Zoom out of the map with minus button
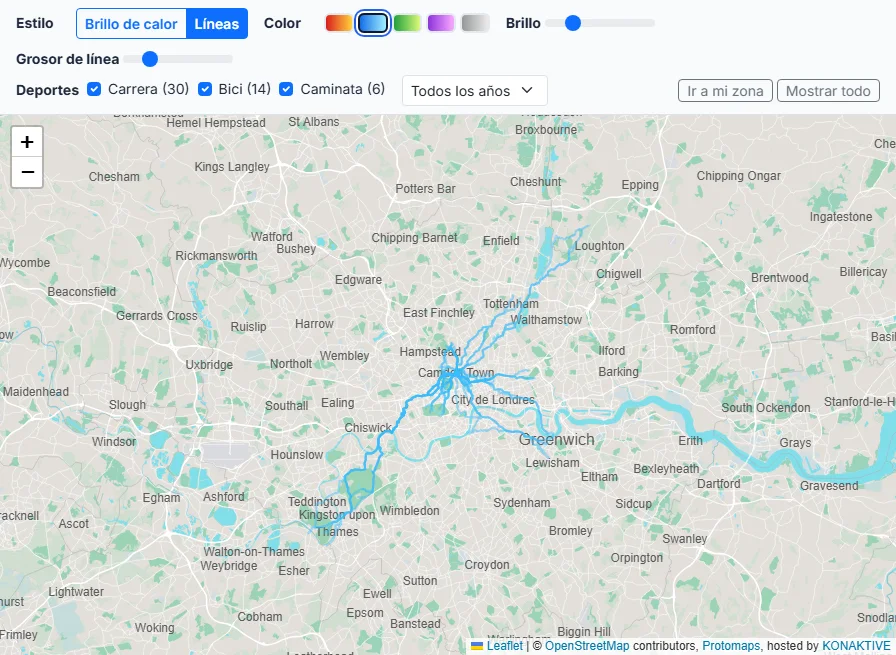Image resolution: width=896 pixels, height=655 pixels. (27, 172)
